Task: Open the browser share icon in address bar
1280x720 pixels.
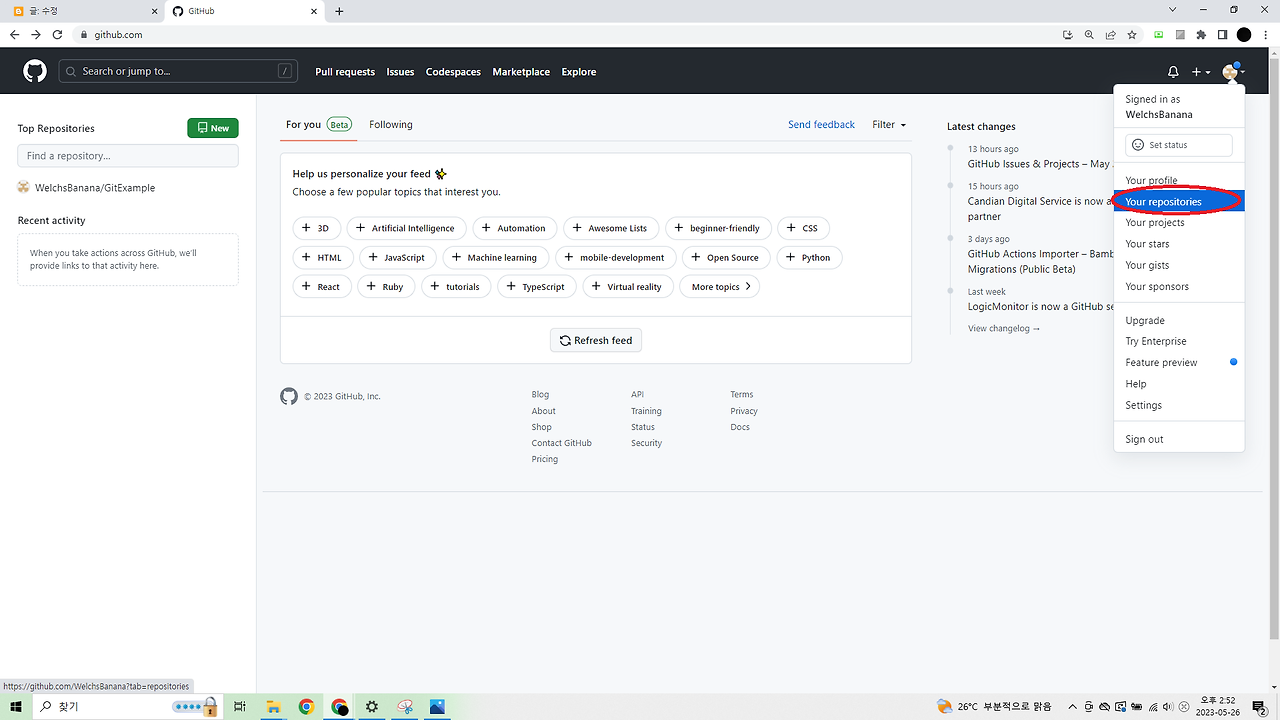Action: click(1111, 34)
